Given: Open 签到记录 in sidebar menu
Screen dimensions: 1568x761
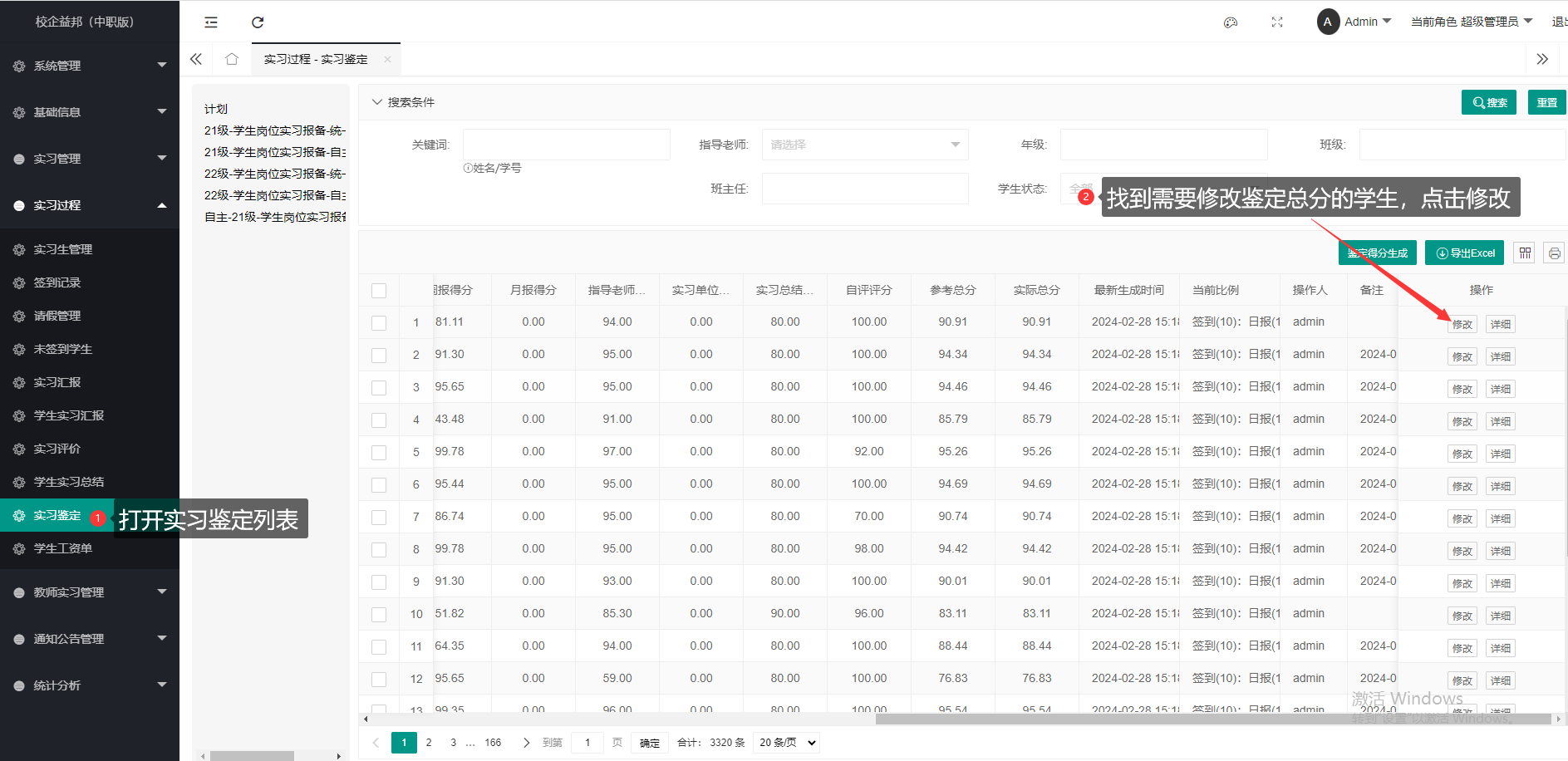Looking at the screenshot, I should [57, 282].
